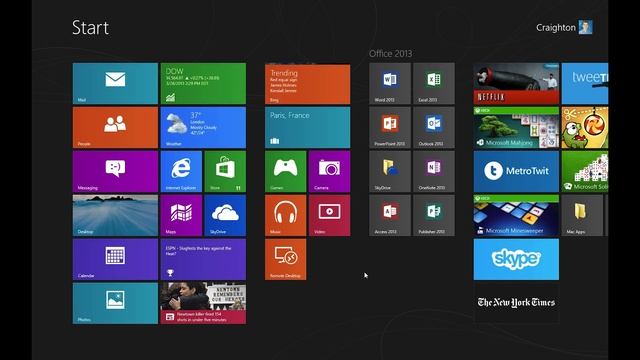640x360 pixels.
Task: Open Microsoft Solitaire tile
Action: [585, 171]
